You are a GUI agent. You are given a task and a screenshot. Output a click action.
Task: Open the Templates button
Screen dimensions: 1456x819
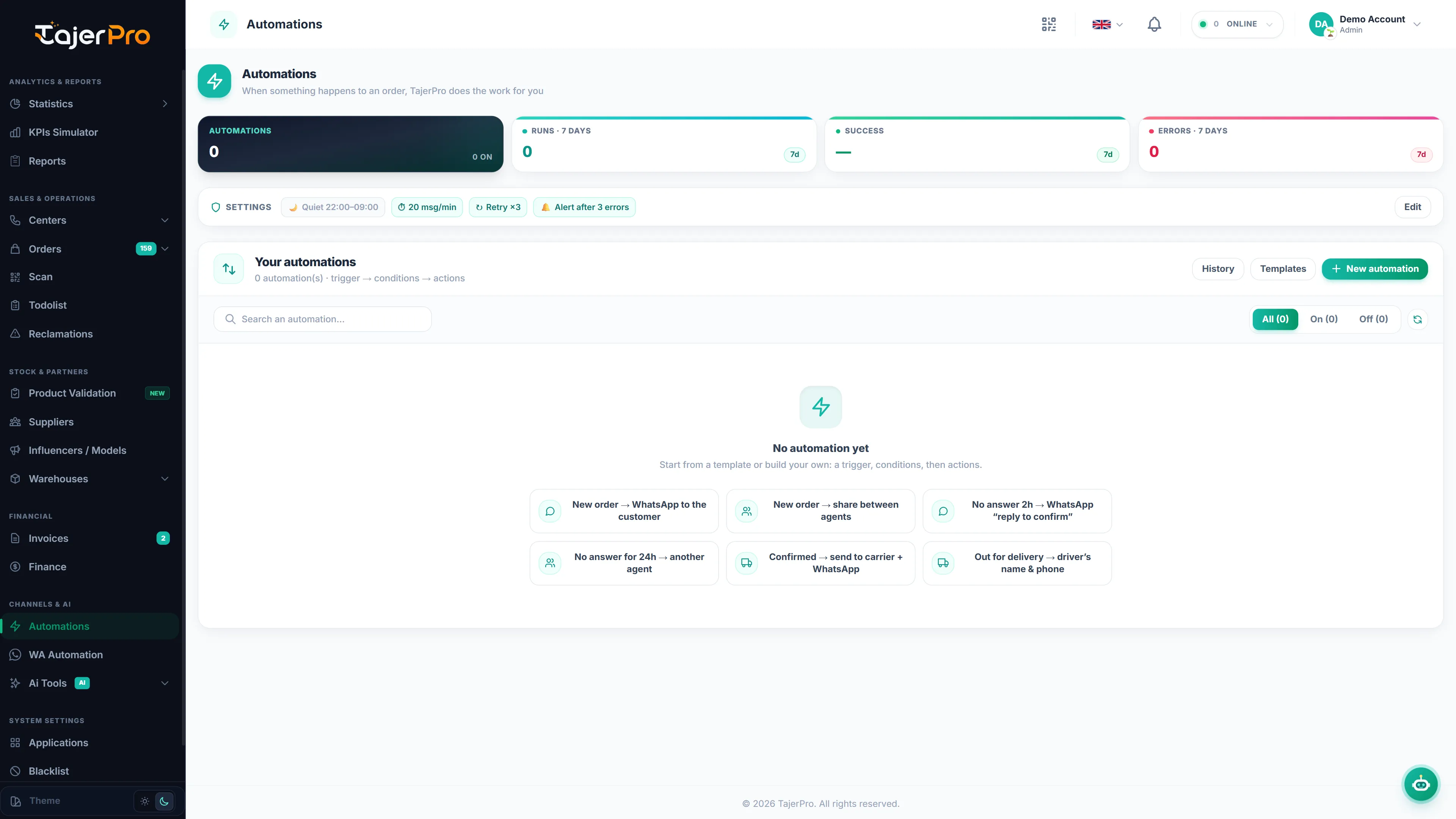(1283, 269)
